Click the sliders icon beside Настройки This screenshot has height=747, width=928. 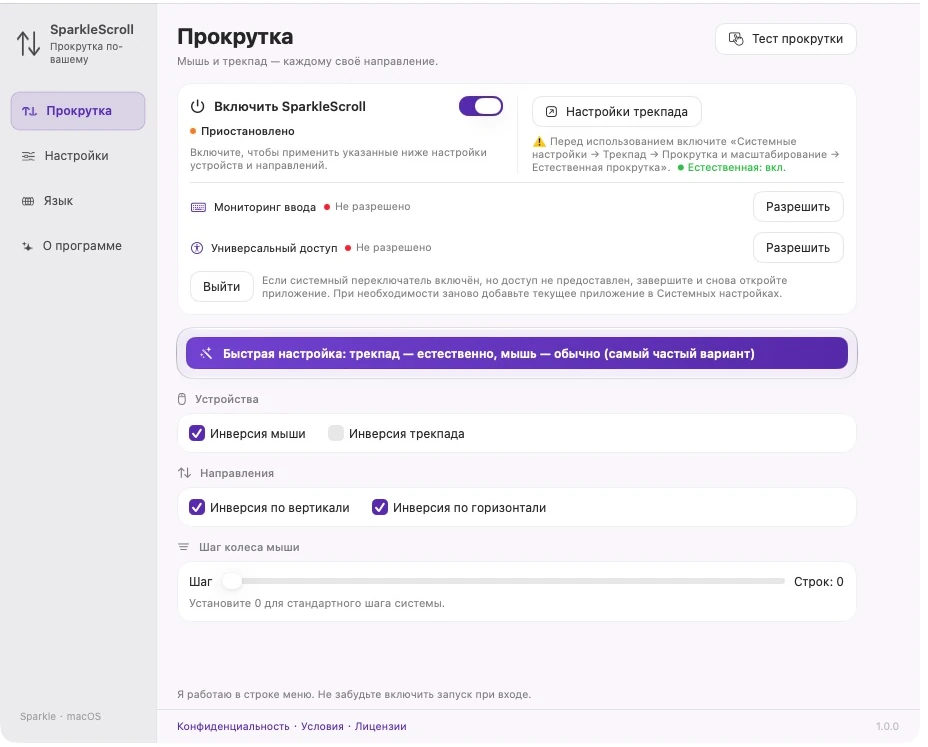(28, 156)
